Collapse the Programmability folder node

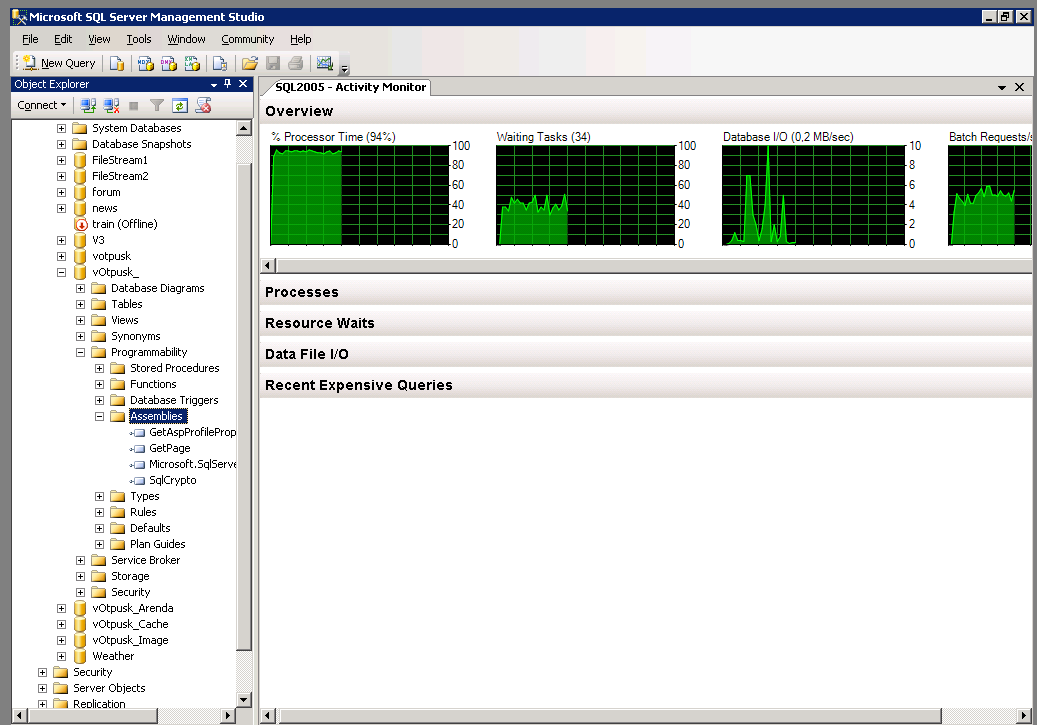pyautogui.click(x=80, y=353)
